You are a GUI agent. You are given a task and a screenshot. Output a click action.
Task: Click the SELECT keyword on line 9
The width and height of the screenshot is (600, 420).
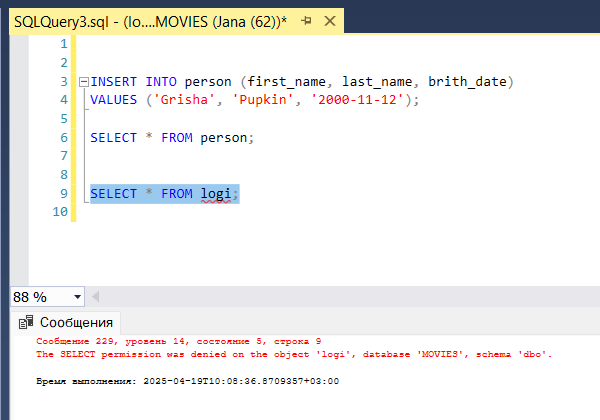pyautogui.click(x=113, y=194)
